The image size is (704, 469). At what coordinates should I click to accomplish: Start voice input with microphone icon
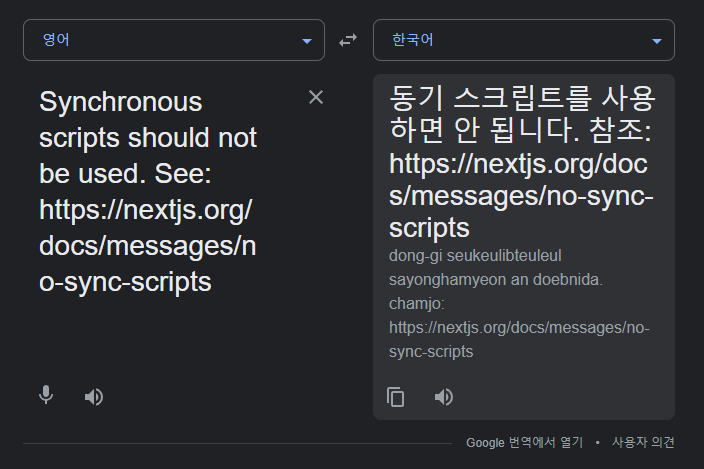click(x=46, y=395)
